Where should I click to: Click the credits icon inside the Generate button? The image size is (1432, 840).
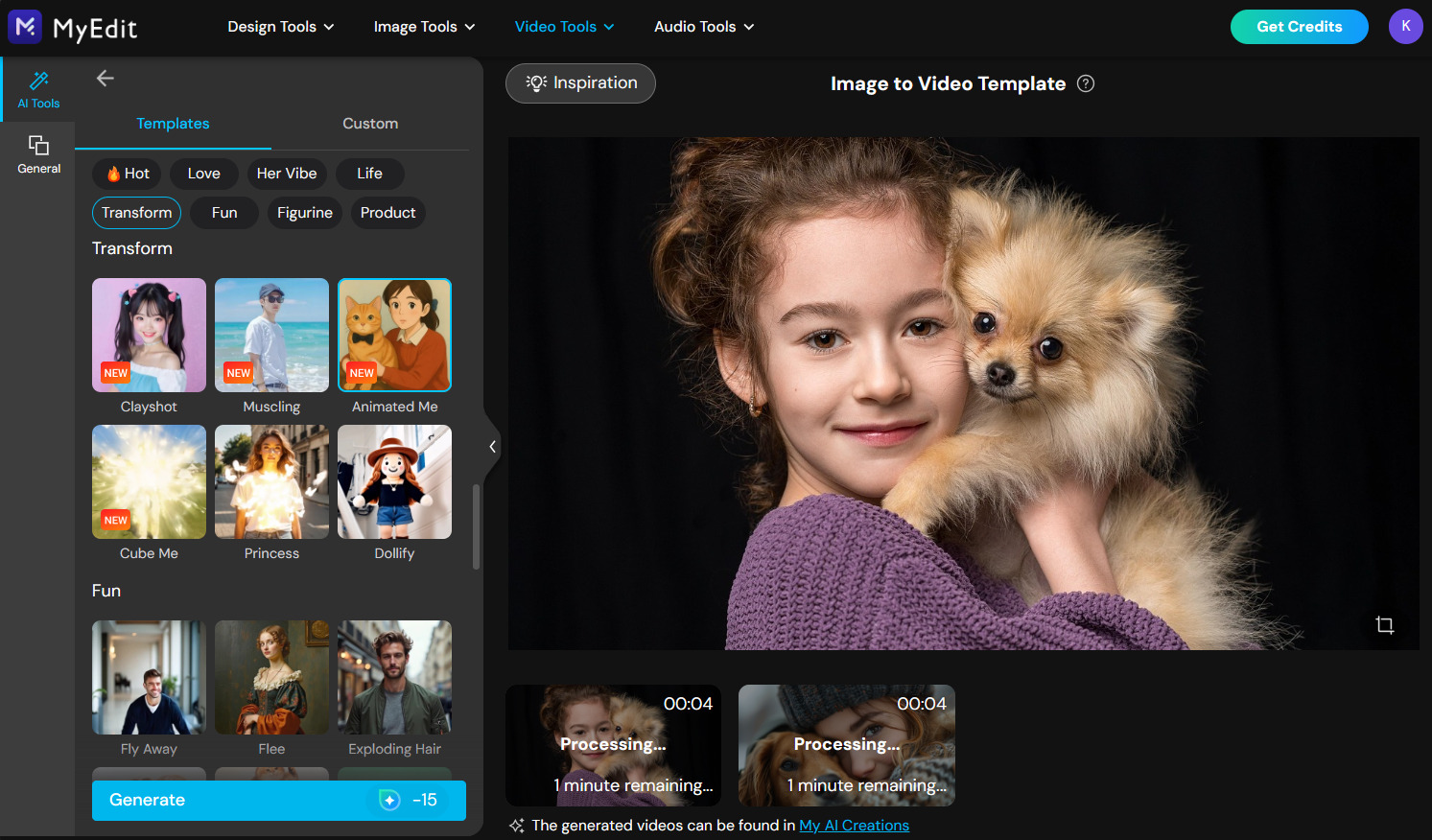pyautogui.click(x=387, y=799)
